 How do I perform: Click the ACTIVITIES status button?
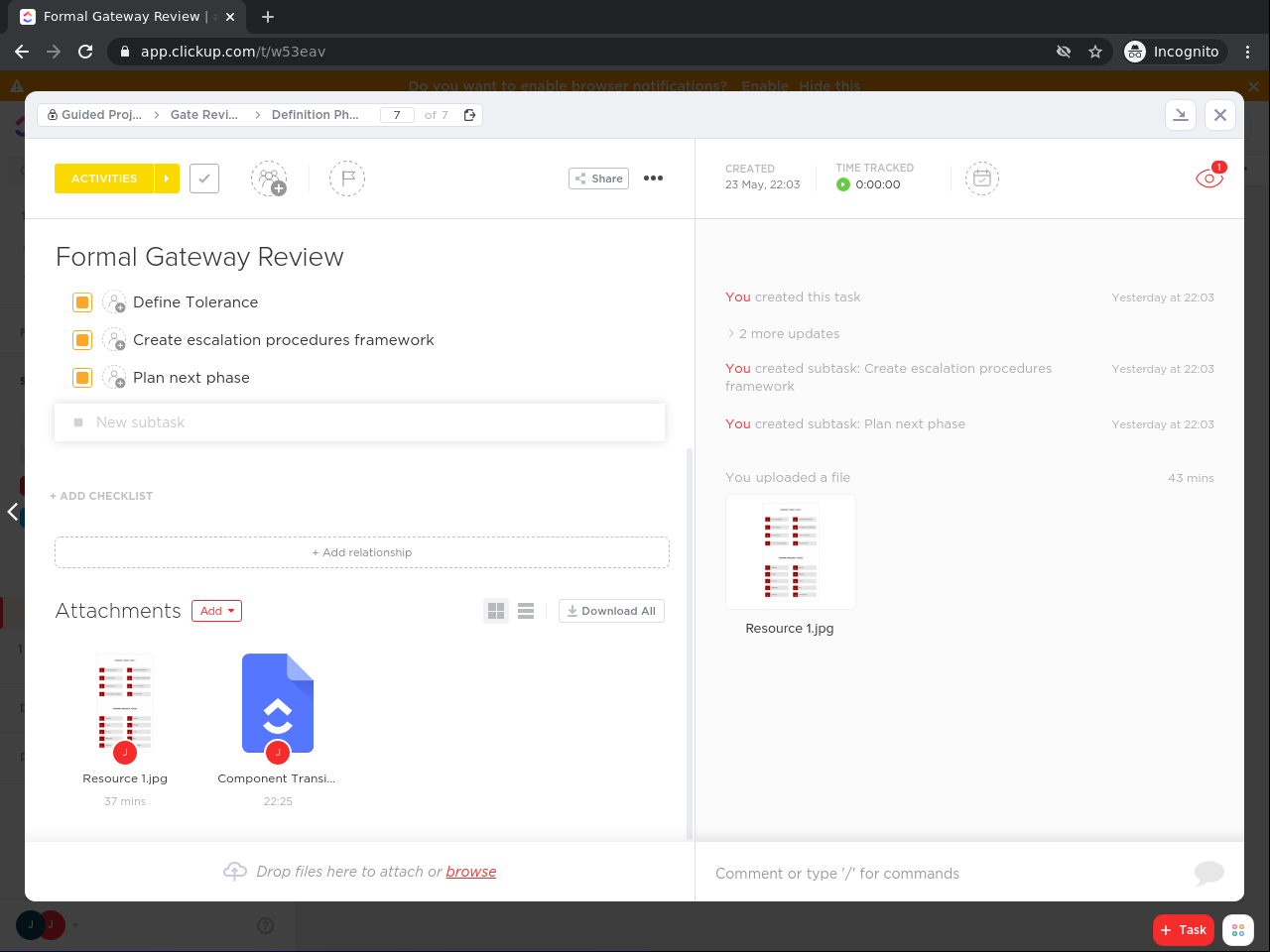coord(104,178)
